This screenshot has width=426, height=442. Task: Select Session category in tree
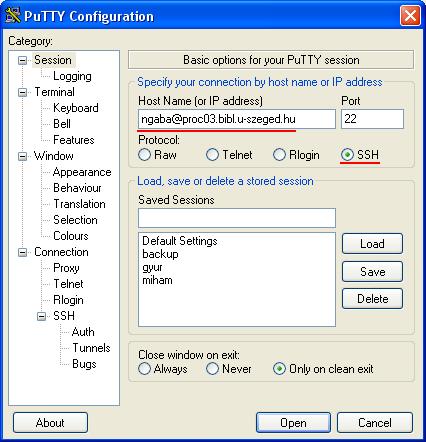click(53, 60)
